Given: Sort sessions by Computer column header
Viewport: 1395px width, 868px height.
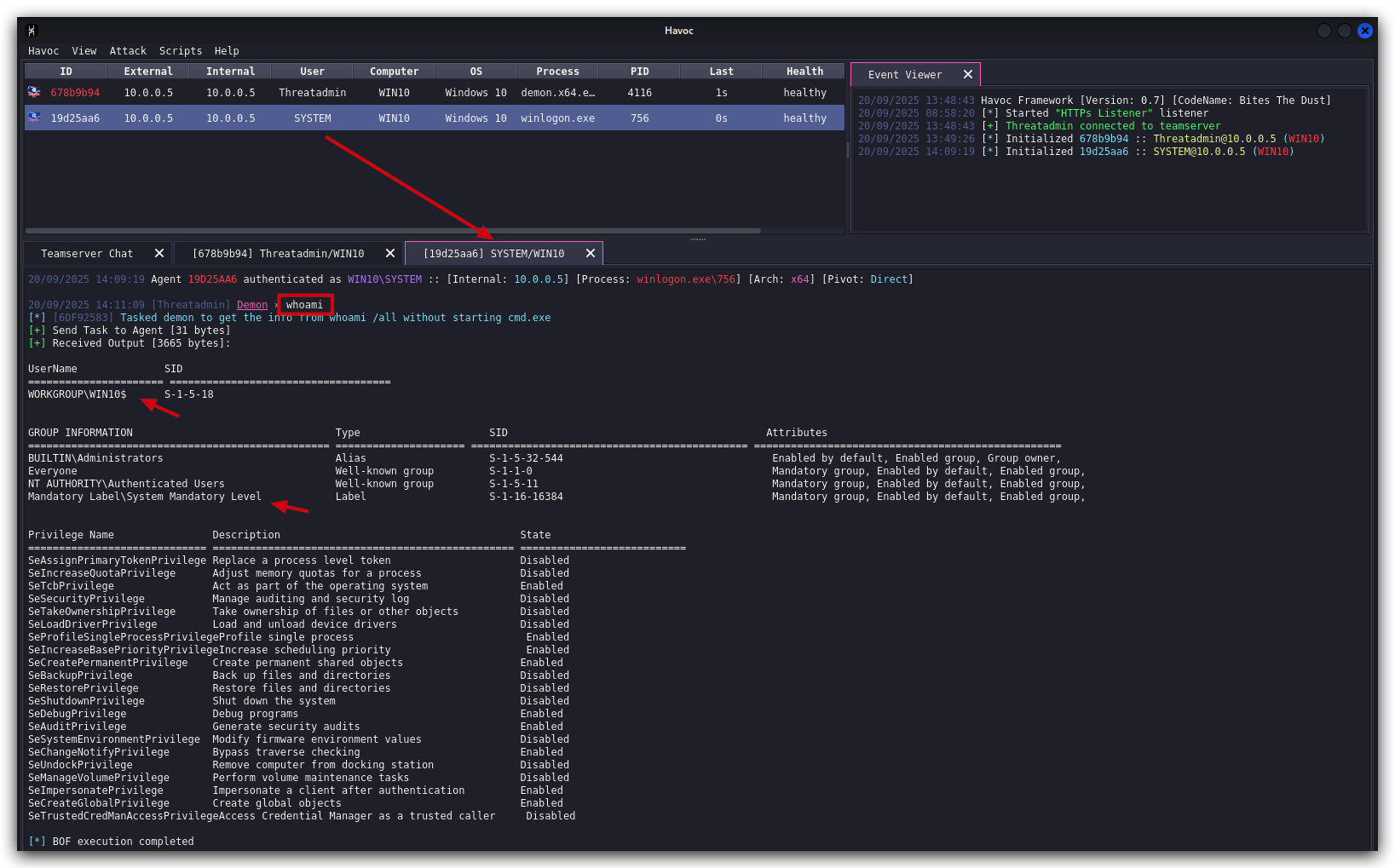Looking at the screenshot, I should pyautogui.click(x=395, y=72).
